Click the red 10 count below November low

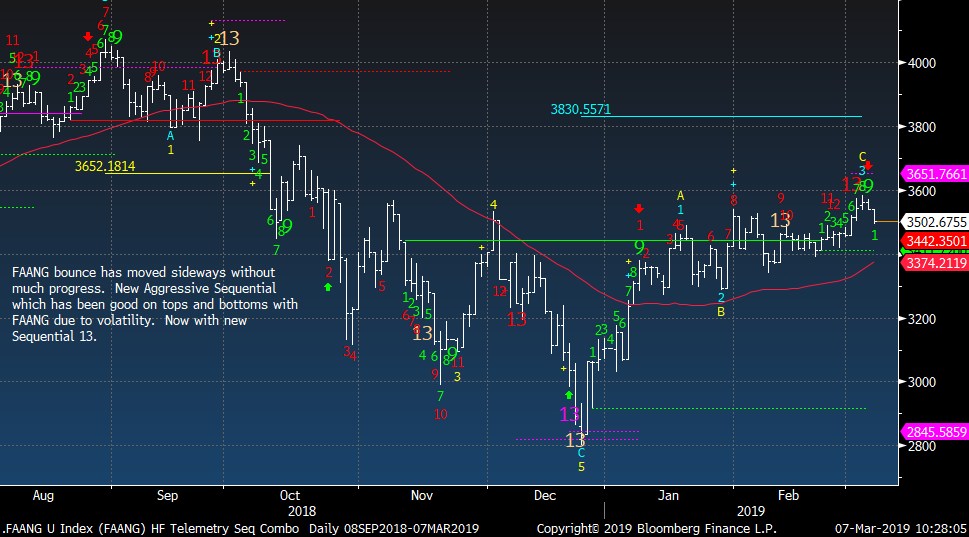[440, 415]
